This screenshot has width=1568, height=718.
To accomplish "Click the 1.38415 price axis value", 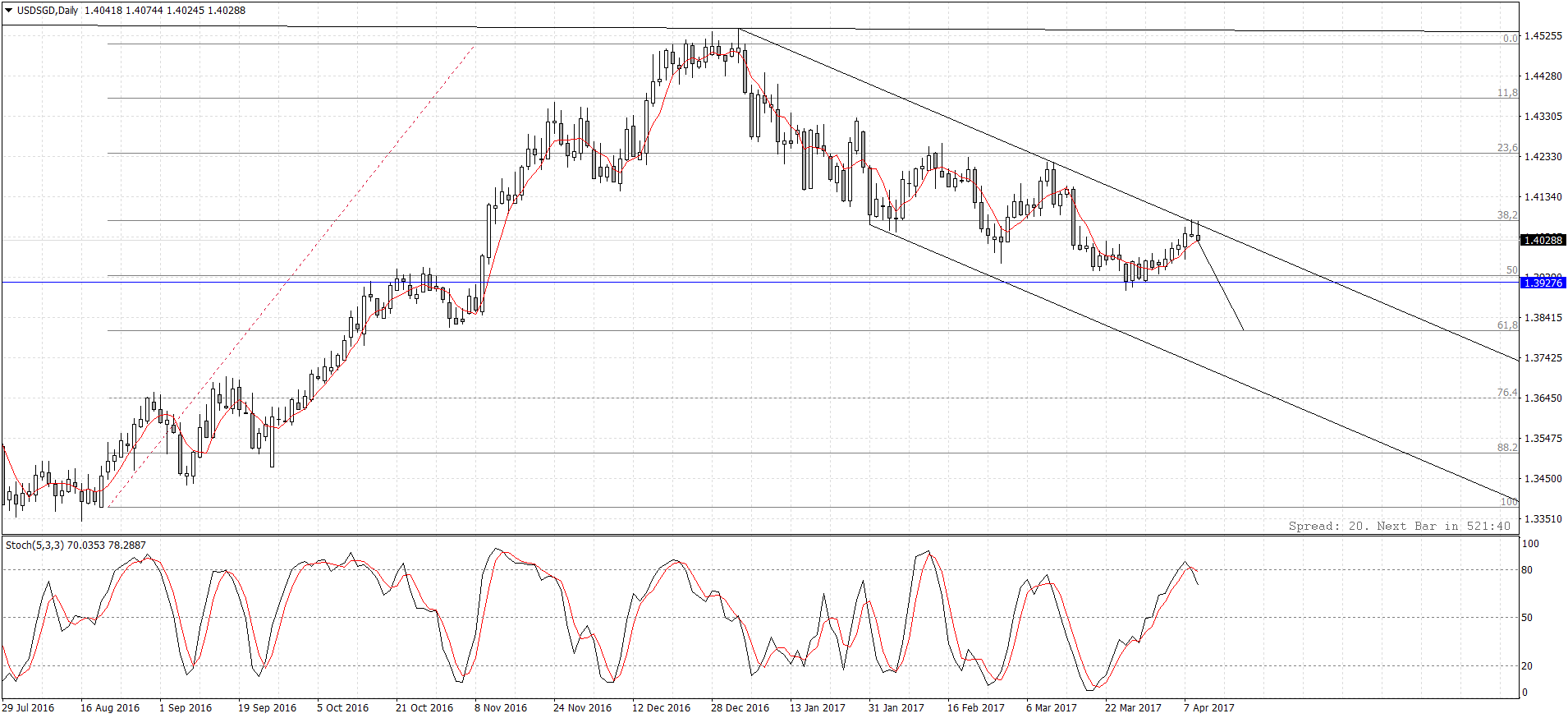I will 1543,318.
